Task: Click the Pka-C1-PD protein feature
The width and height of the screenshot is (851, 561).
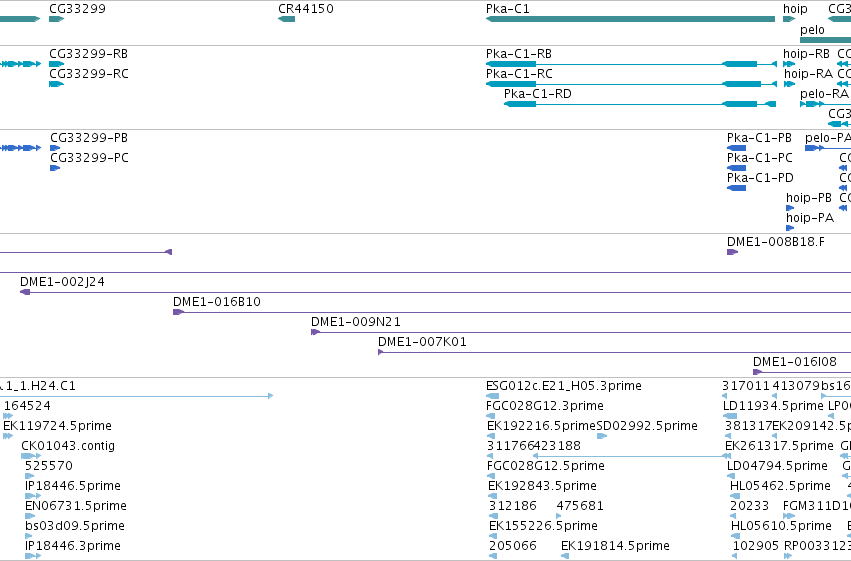Action: click(x=736, y=188)
